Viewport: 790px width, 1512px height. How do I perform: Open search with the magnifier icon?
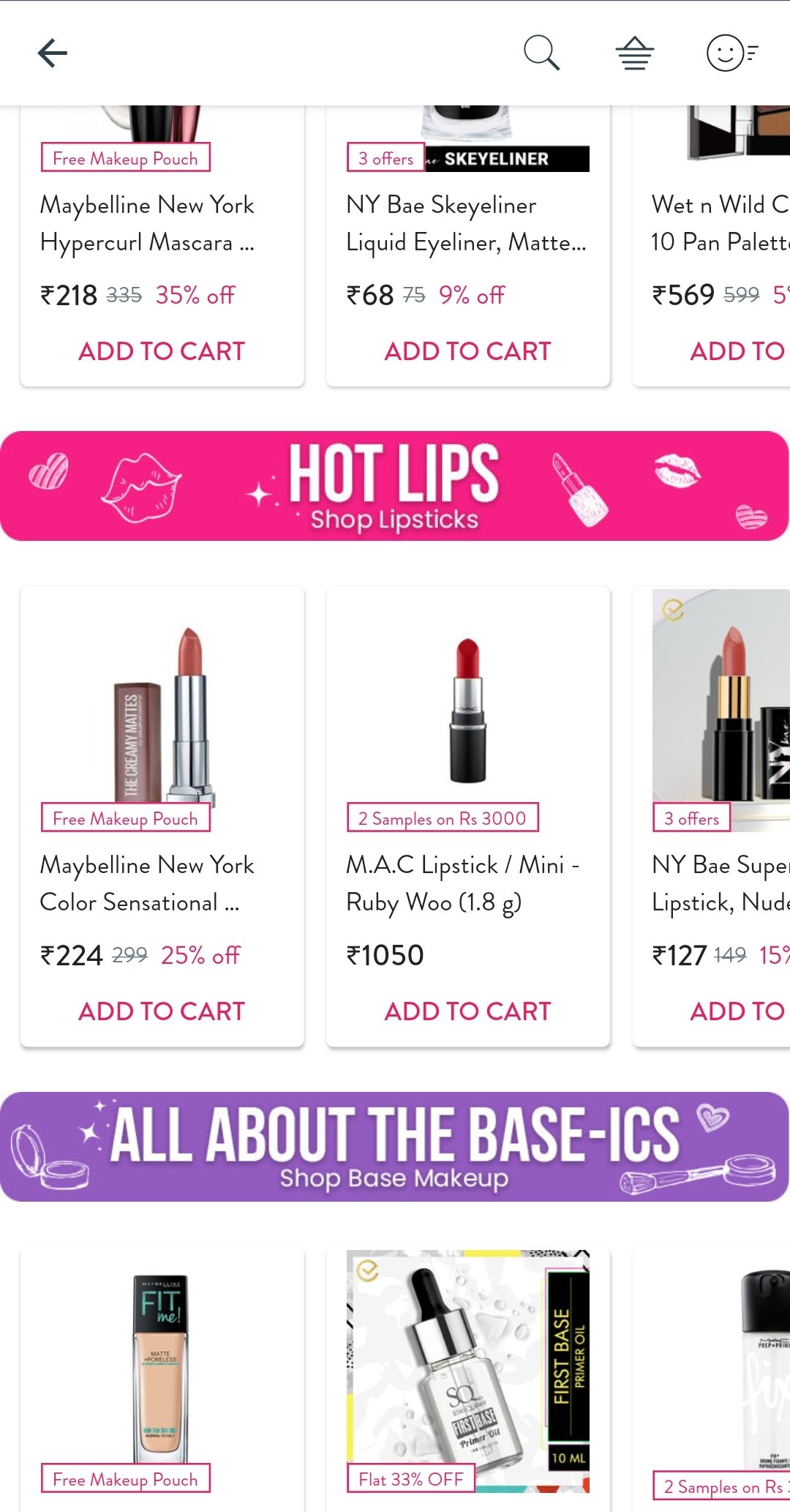[542, 53]
